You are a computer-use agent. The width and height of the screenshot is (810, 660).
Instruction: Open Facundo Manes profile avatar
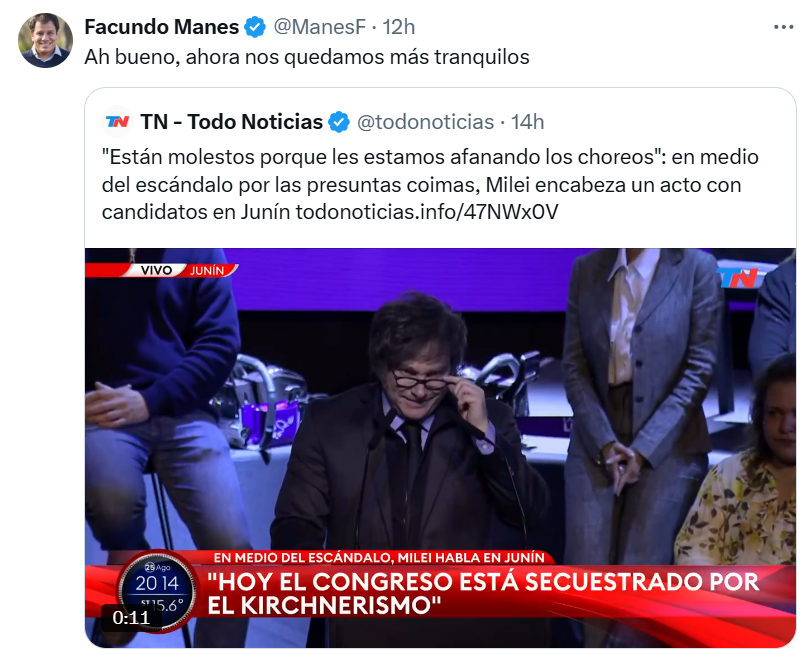click(45, 39)
